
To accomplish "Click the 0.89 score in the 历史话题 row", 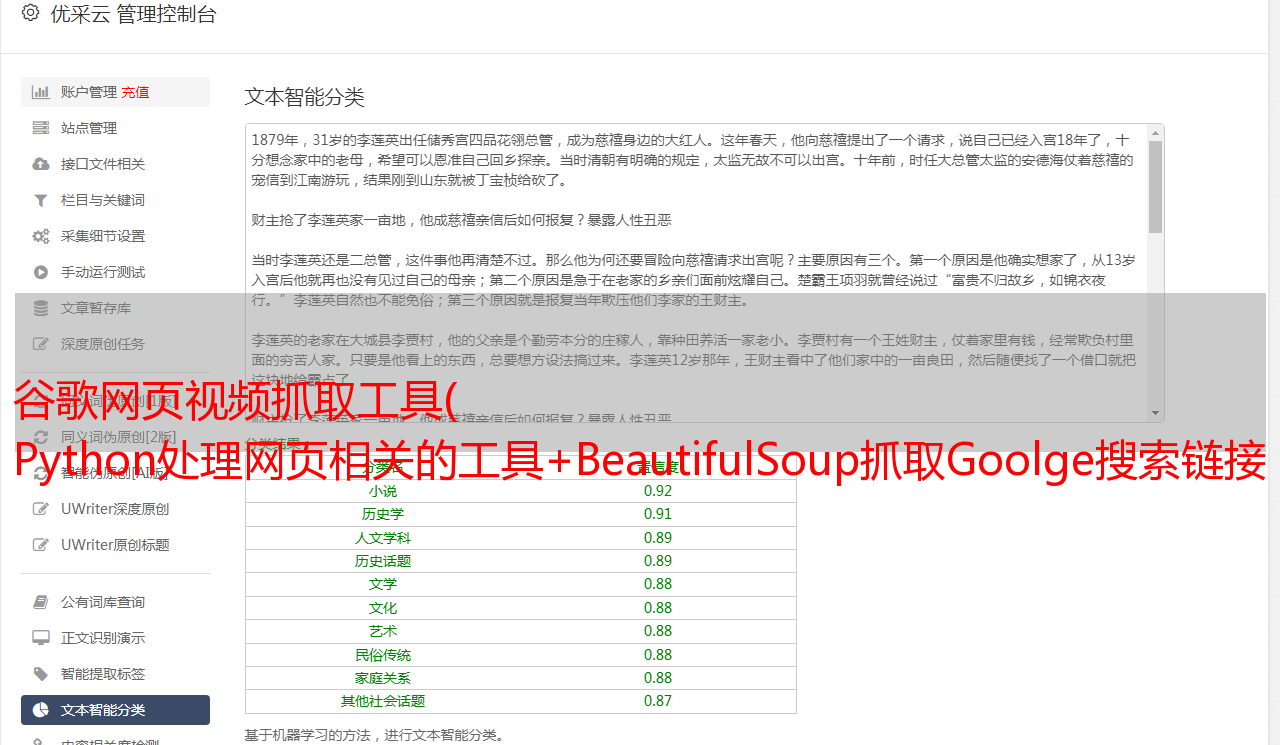I will pyautogui.click(x=658, y=561).
